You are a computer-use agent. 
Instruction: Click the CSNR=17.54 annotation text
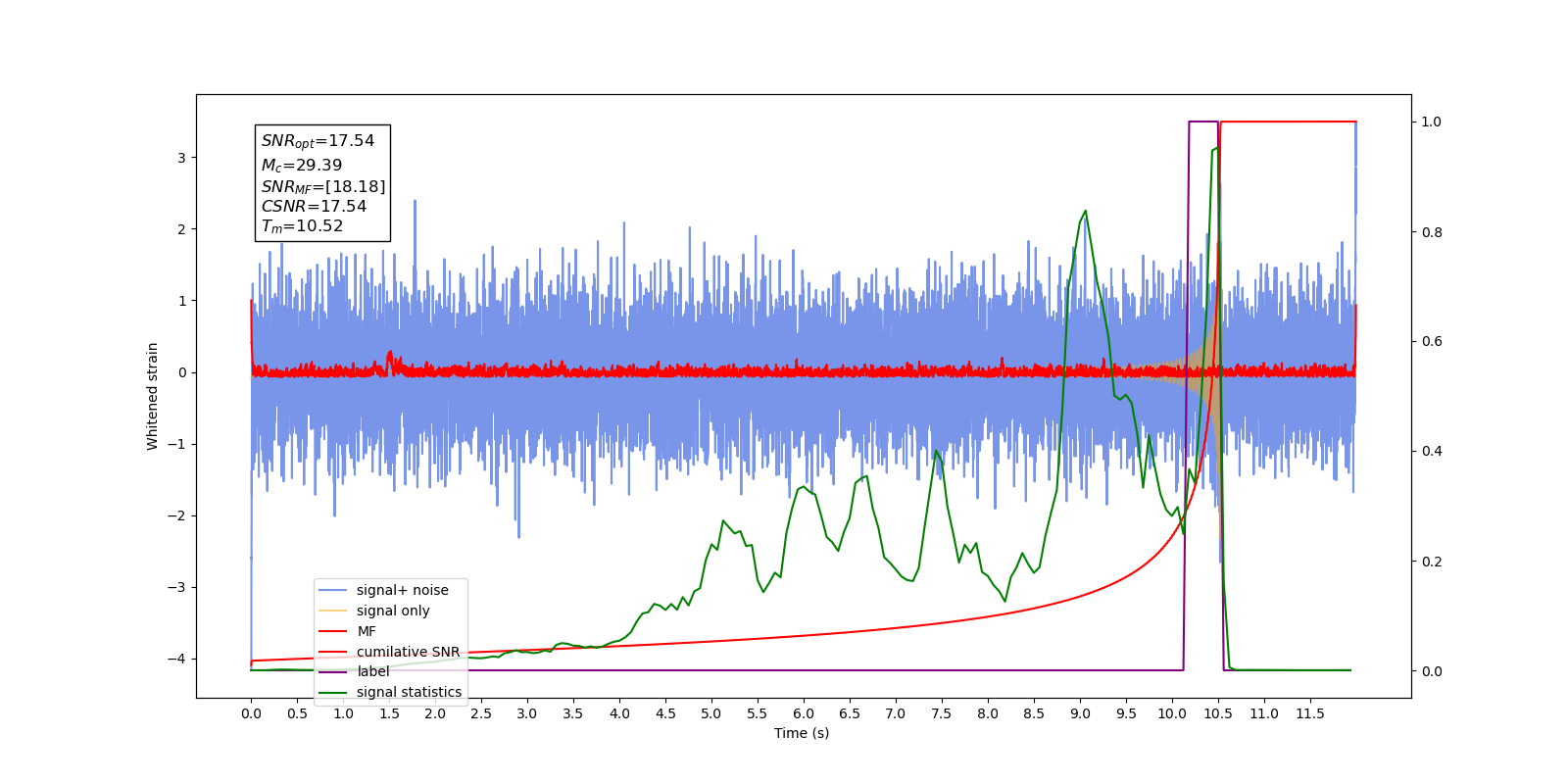[314, 207]
